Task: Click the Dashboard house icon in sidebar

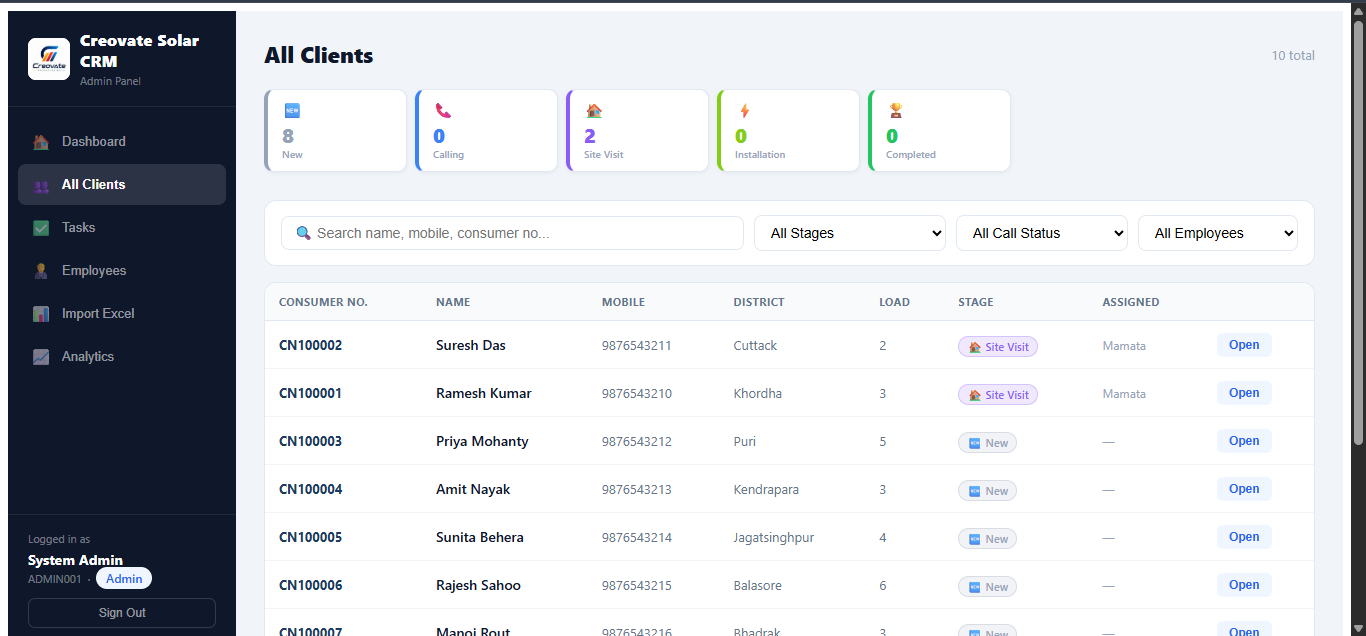Action: (x=41, y=142)
